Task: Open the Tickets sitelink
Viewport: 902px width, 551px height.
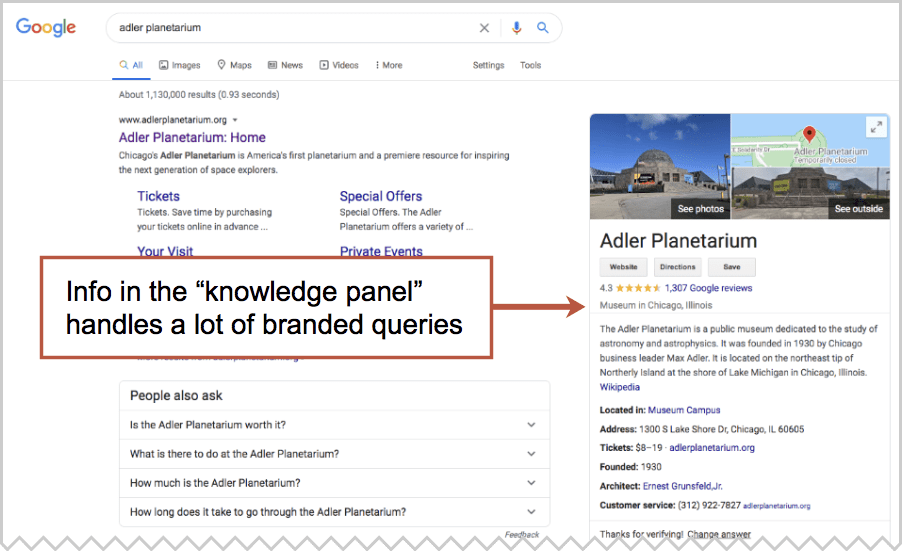Action: (158, 196)
